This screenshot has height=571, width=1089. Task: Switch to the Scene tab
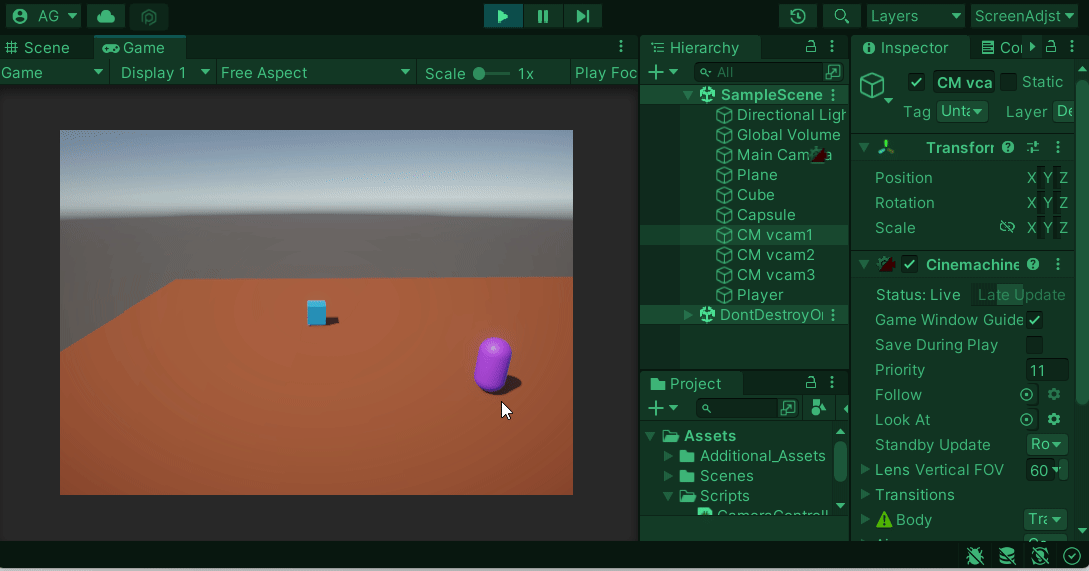coord(38,48)
